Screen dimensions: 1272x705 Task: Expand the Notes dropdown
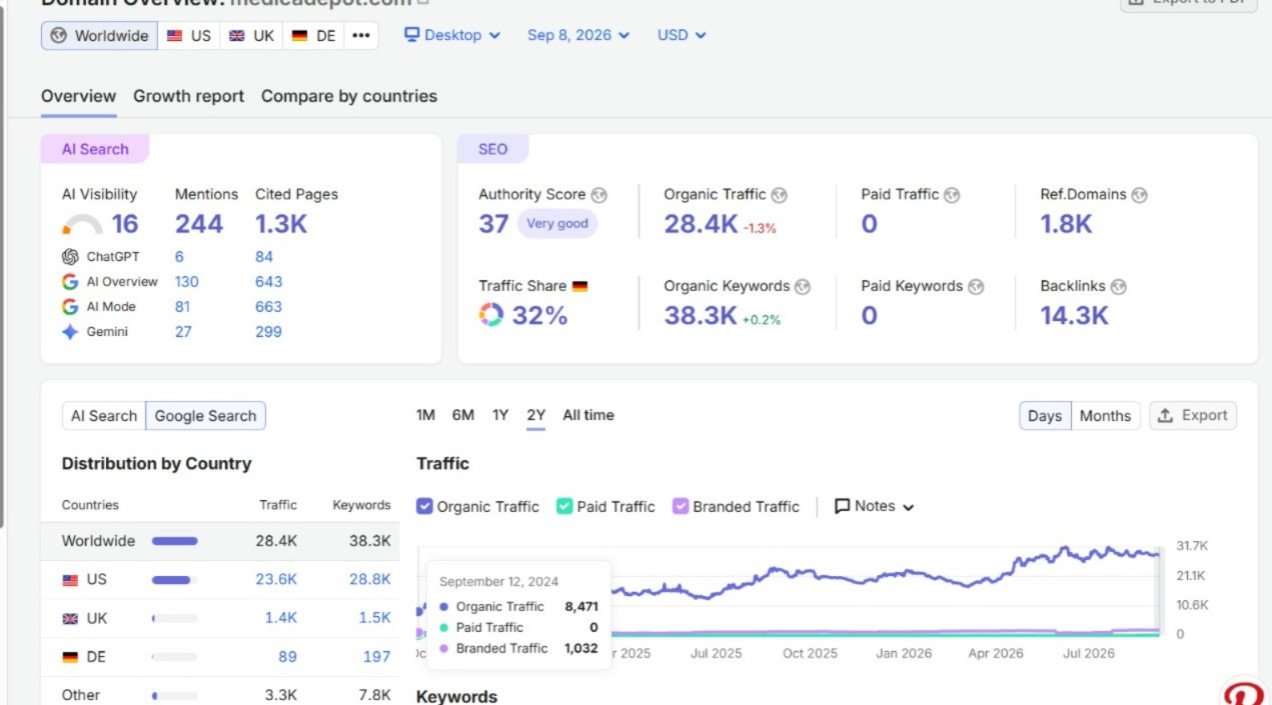tap(875, 506)
